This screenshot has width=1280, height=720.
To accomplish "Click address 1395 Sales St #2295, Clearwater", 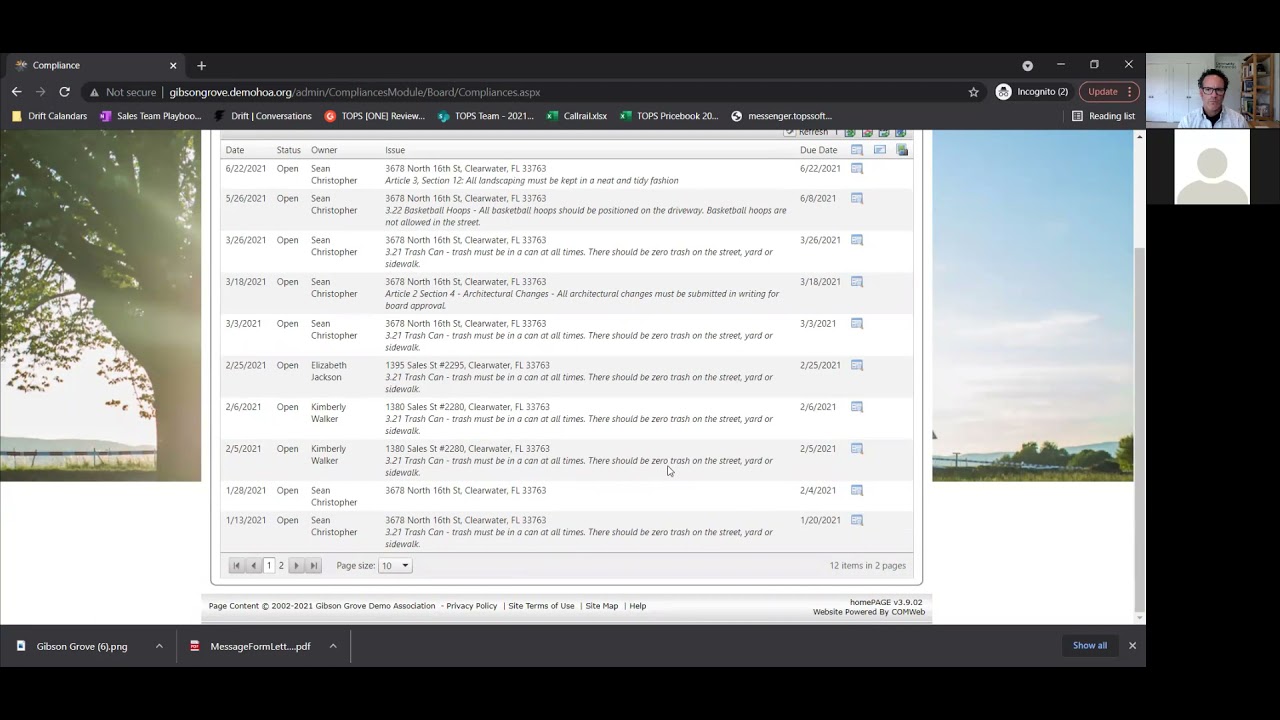I will pyautogui.click(x=467, y=366).
